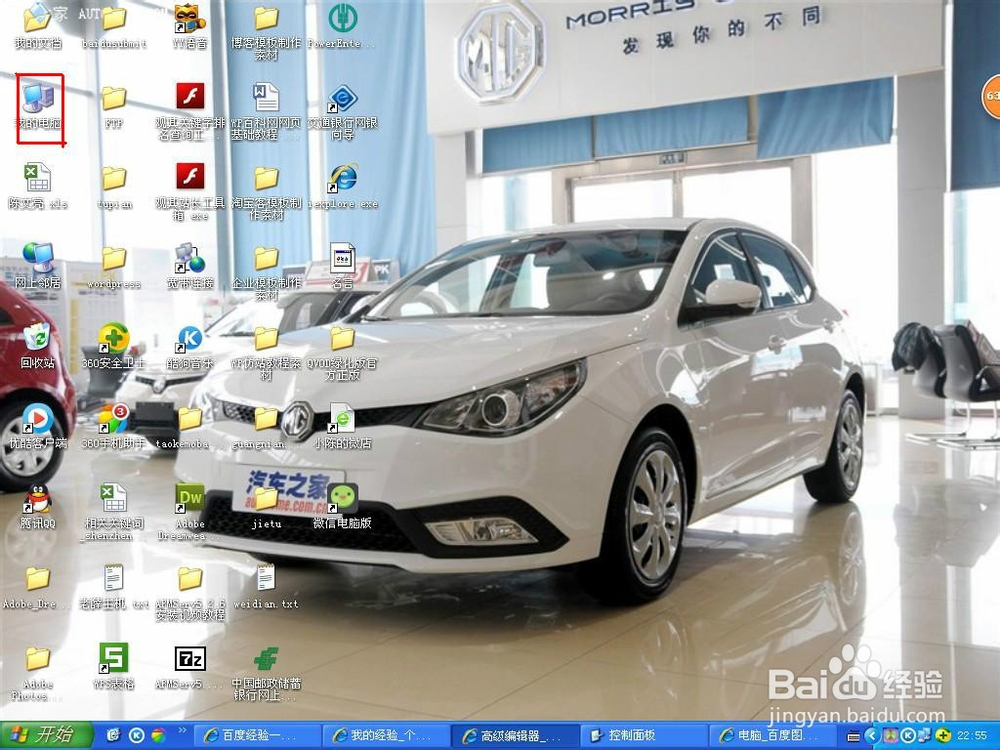
Task: Launch the 优酷客户端 video client
Action: [x=37, y=418]
